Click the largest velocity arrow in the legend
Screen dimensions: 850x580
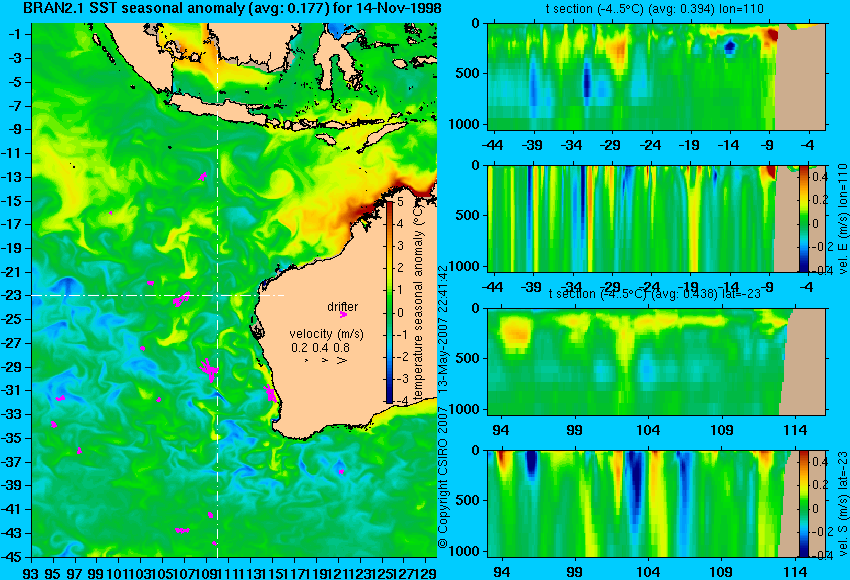coord(342,360)
